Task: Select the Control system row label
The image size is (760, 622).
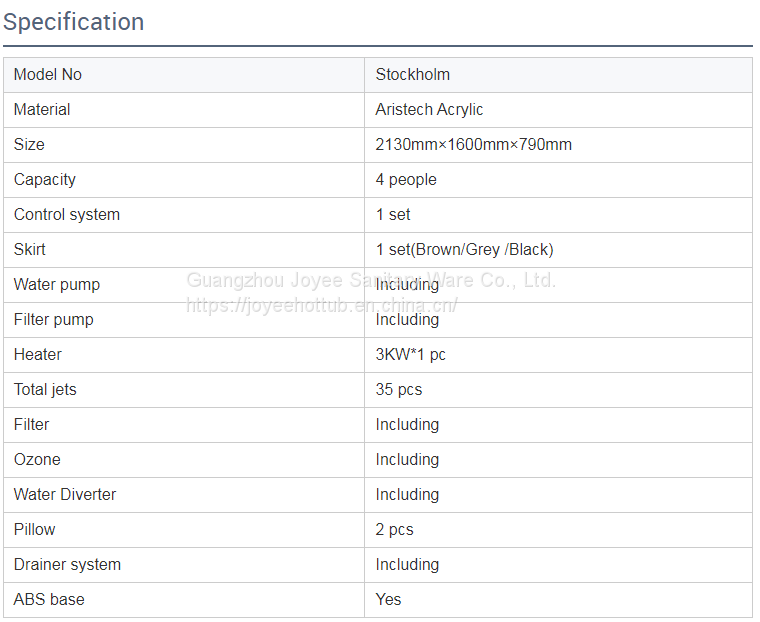Action: coord(67,215)
